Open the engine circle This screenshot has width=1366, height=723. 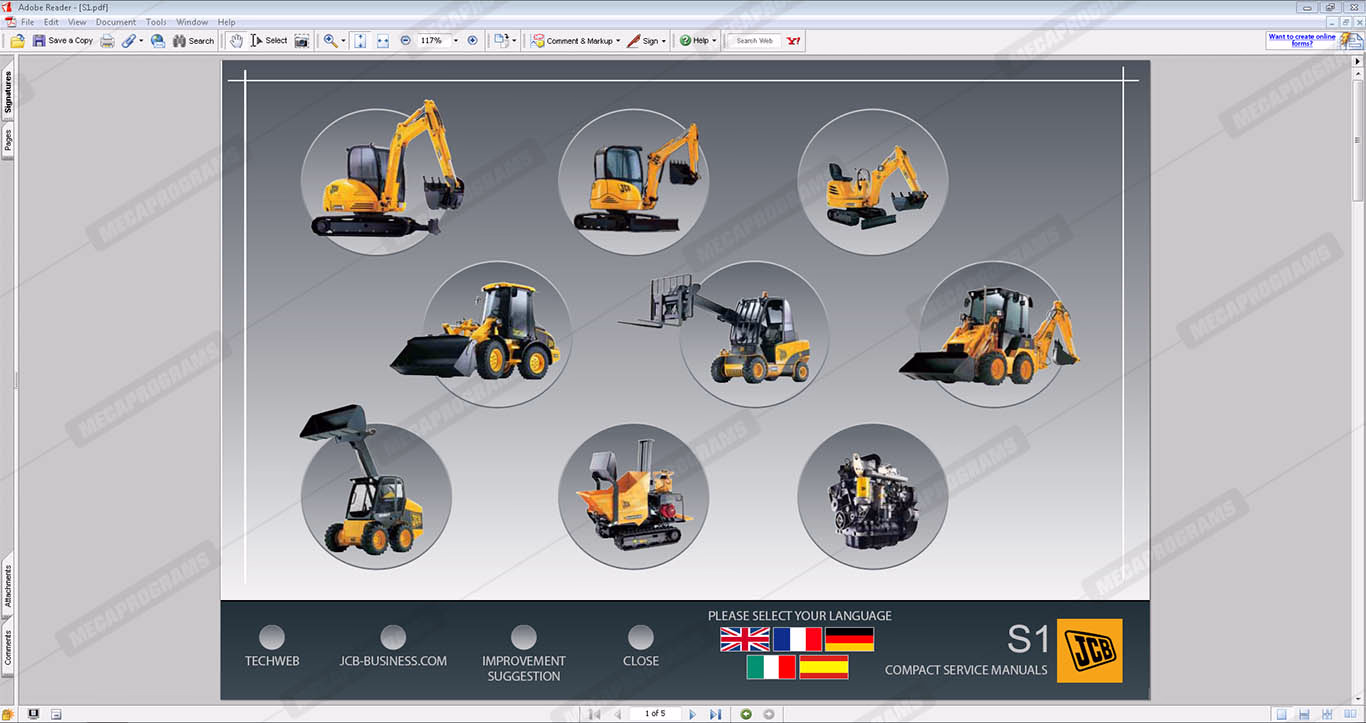872,496
